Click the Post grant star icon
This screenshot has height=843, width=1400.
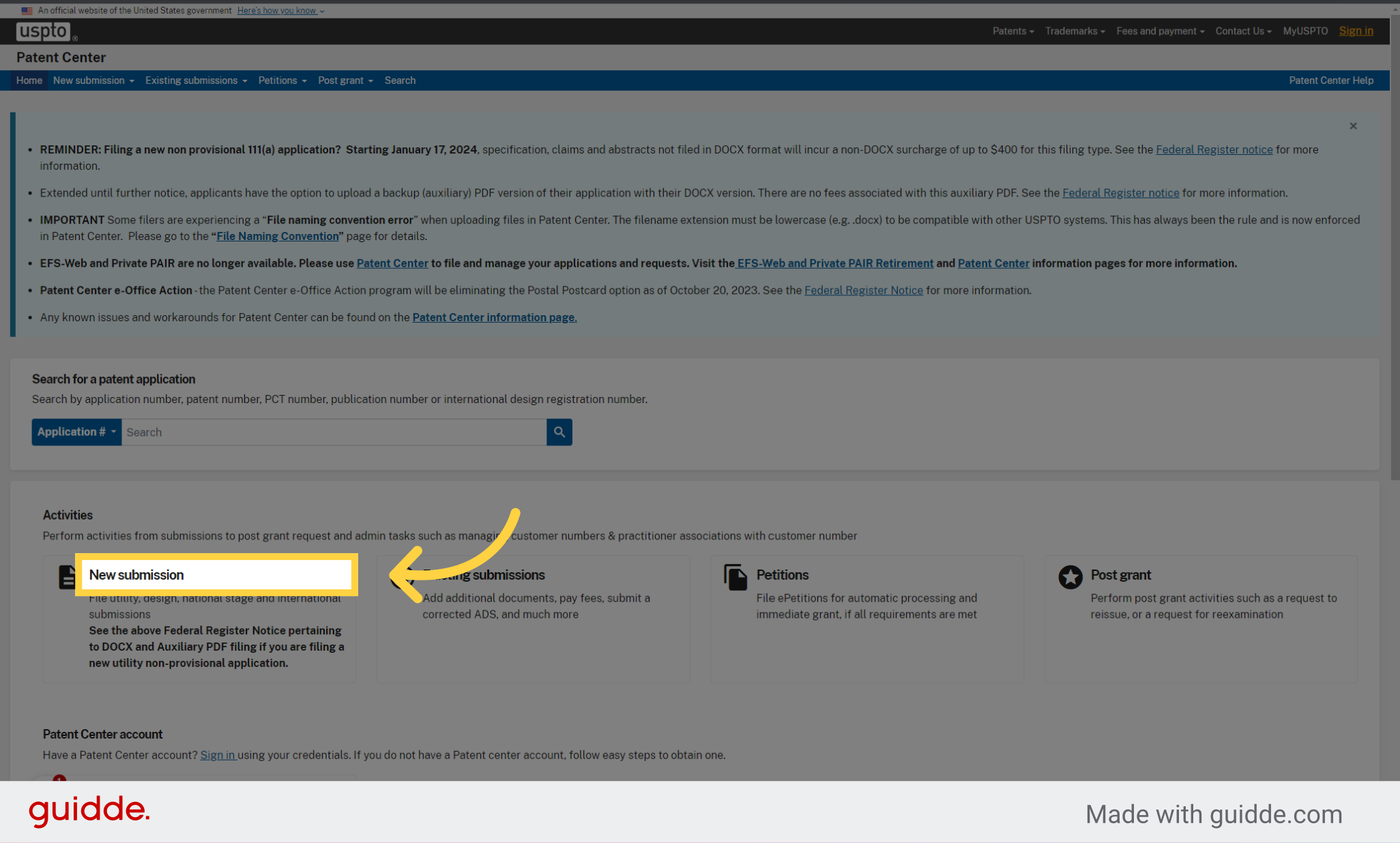1070,576
